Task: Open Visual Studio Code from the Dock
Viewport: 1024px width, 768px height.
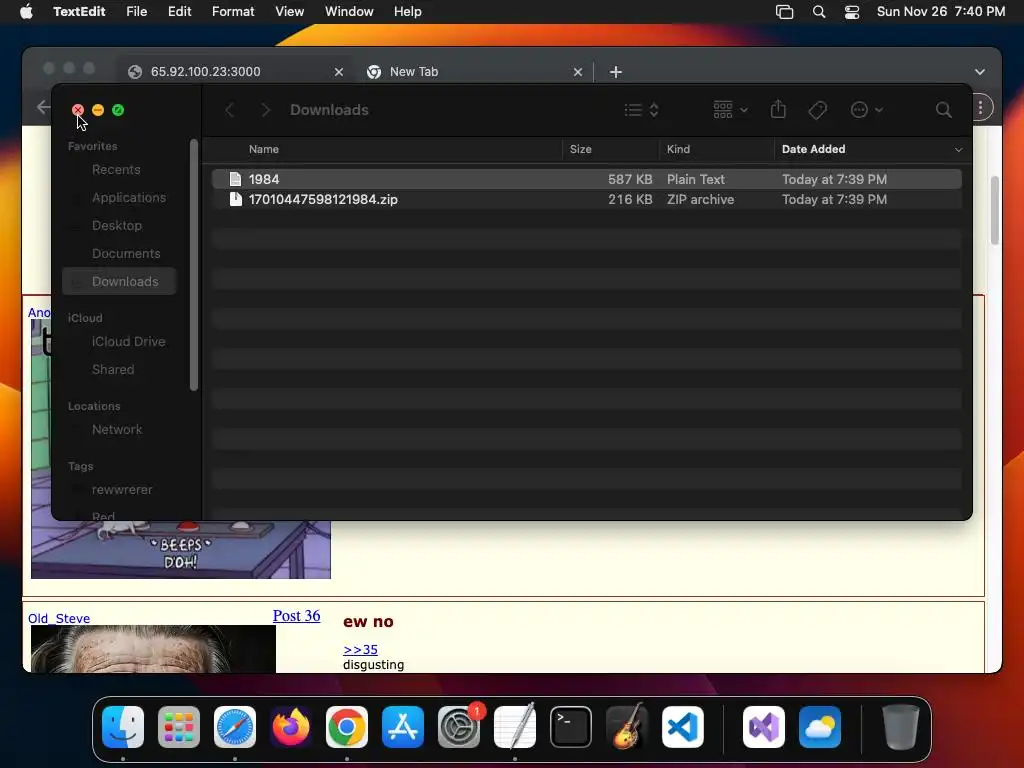Action: (683, 727)
